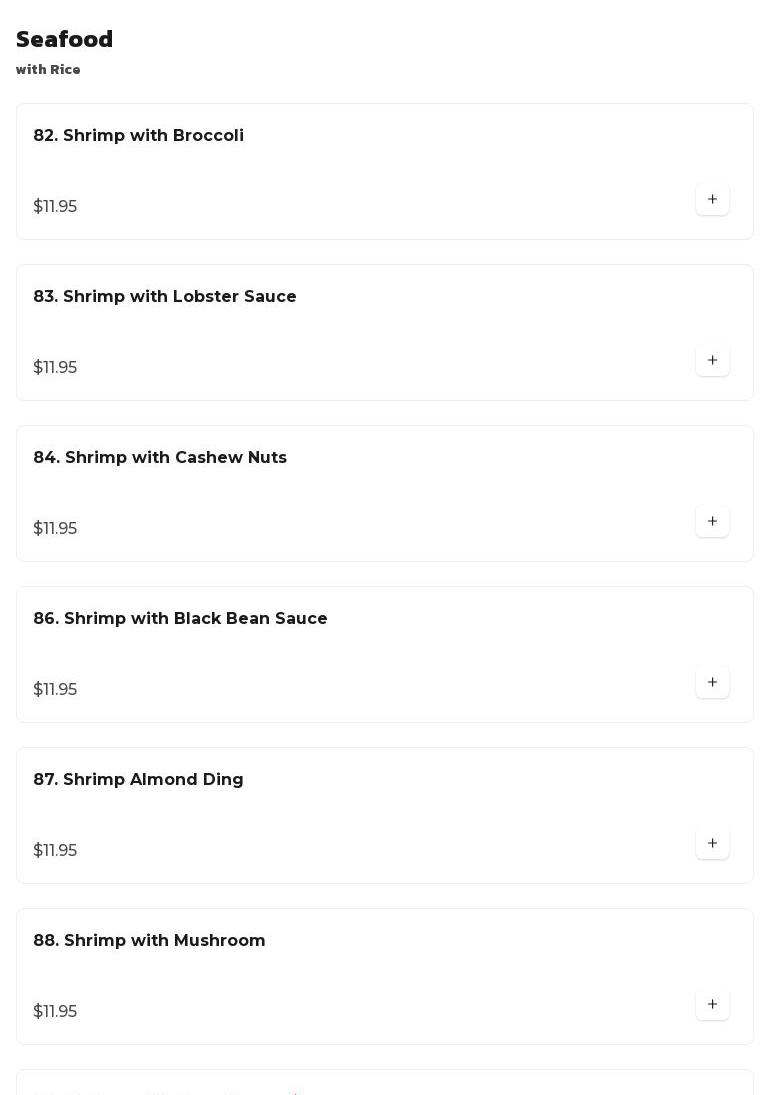Add Shrimp with Cashew Nuts using plus icon
The image size is (770, 1095).
point(712,521)
